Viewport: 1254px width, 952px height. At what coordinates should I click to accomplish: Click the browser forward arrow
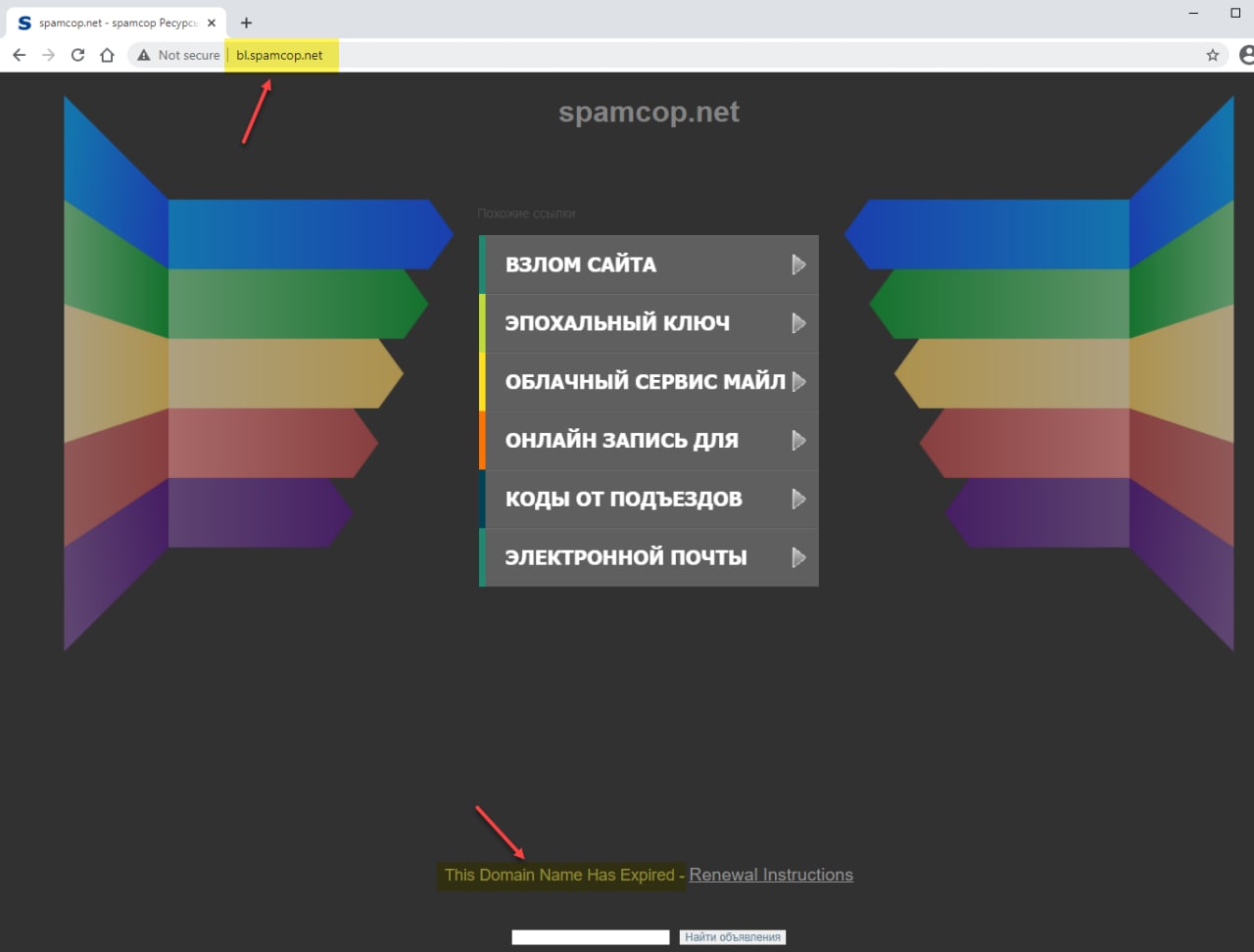point(48,55)
